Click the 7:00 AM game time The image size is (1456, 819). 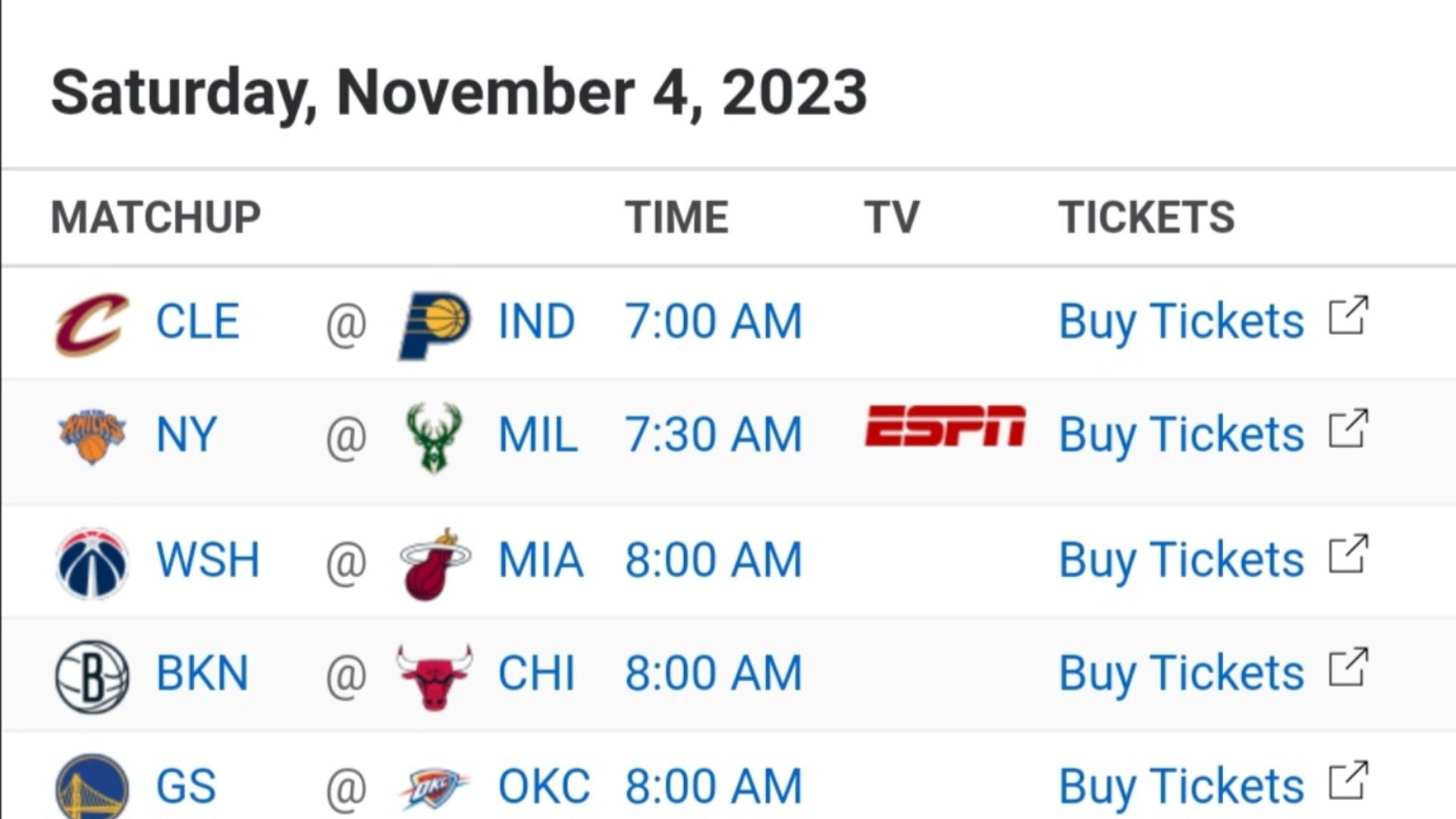pos(713,322)
